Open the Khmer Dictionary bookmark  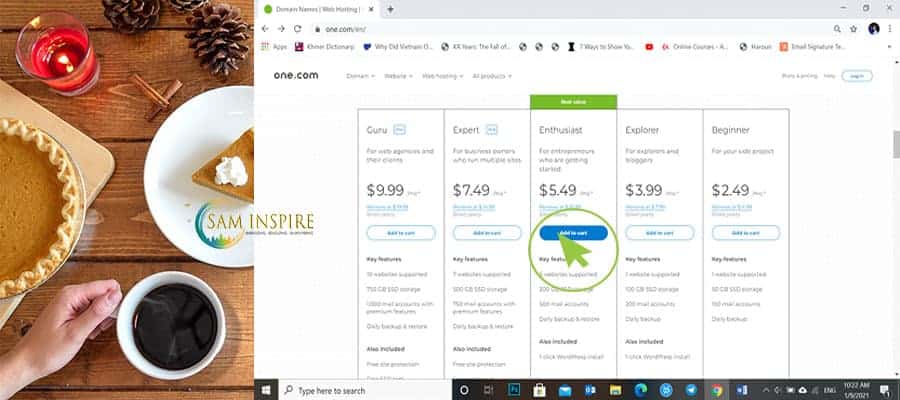(x=324, y=47)
